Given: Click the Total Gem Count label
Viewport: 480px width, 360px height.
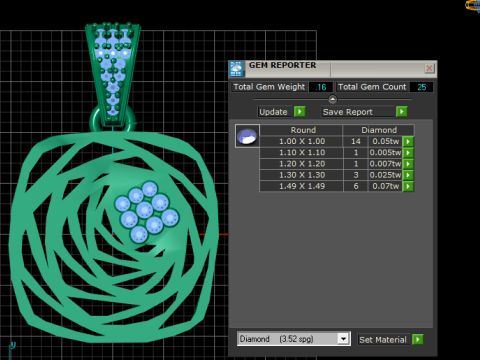Looking at the screenshot, I should point(372,87).
